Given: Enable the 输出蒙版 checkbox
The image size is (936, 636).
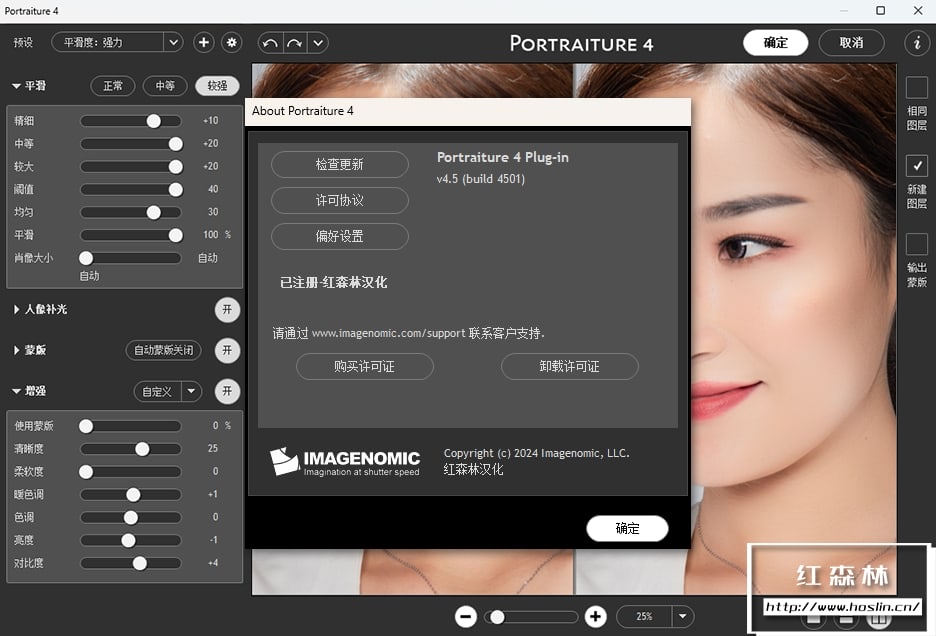Looking at the screenshot, I should (x=917, y=244).
